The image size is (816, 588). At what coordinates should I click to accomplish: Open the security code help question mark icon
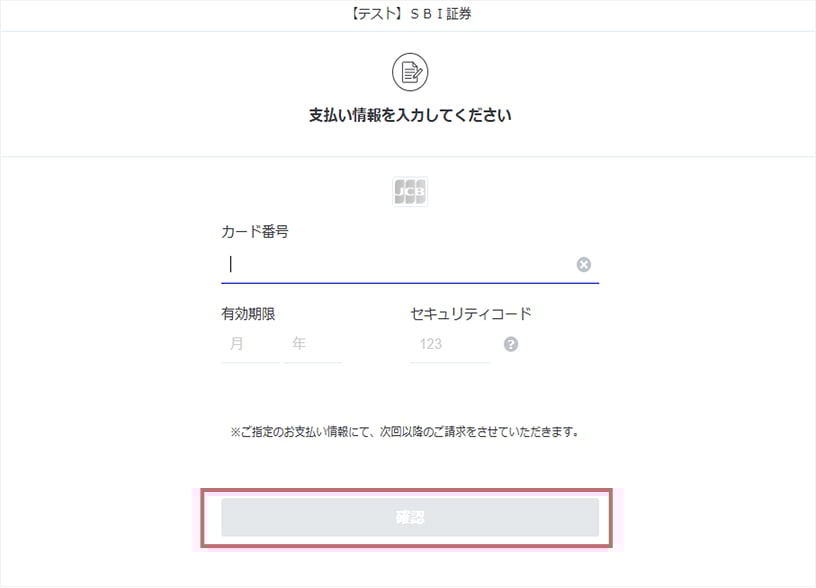point(510,344)
